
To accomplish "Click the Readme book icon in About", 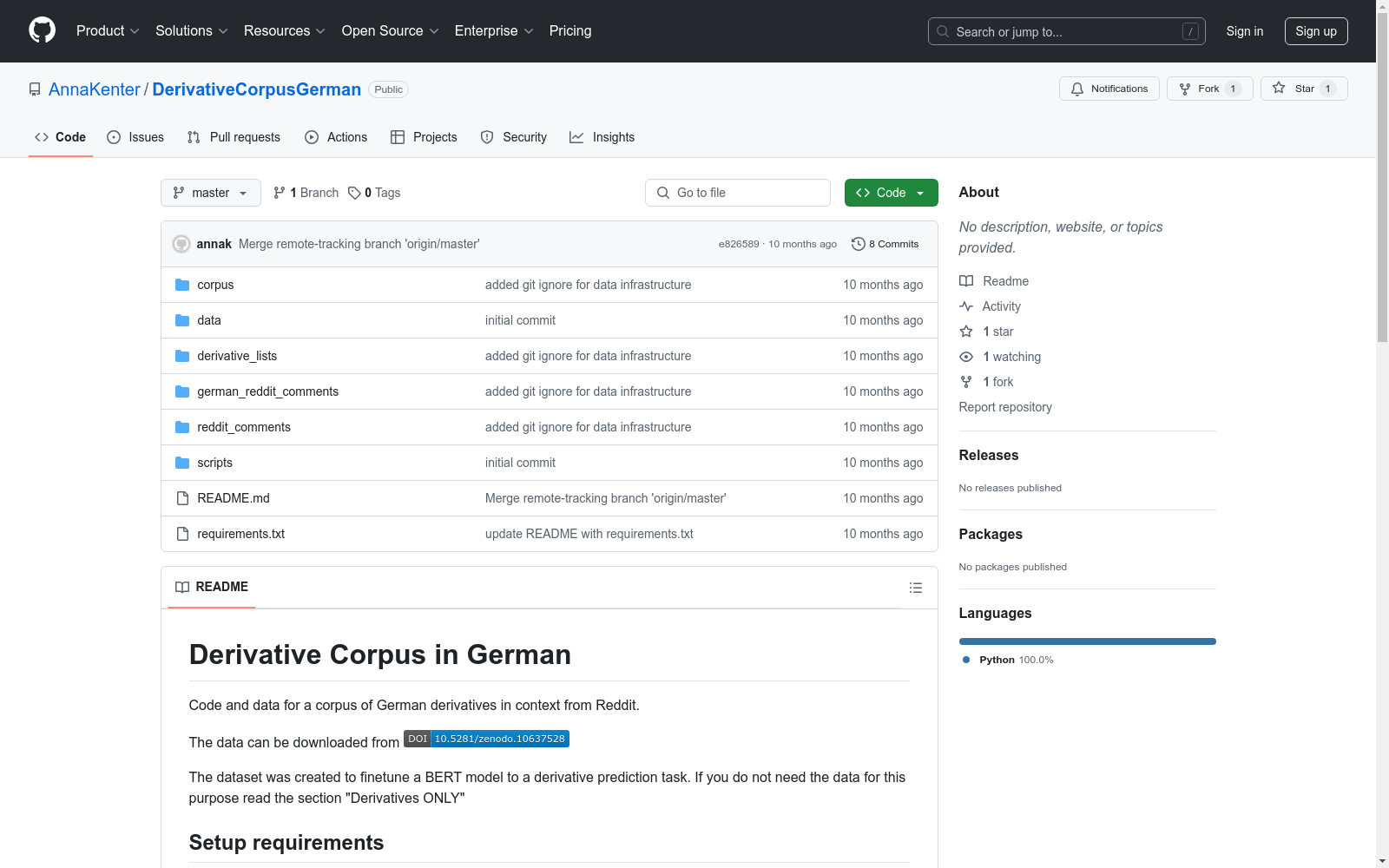I will pyautogui.click(x=966, y=281).
